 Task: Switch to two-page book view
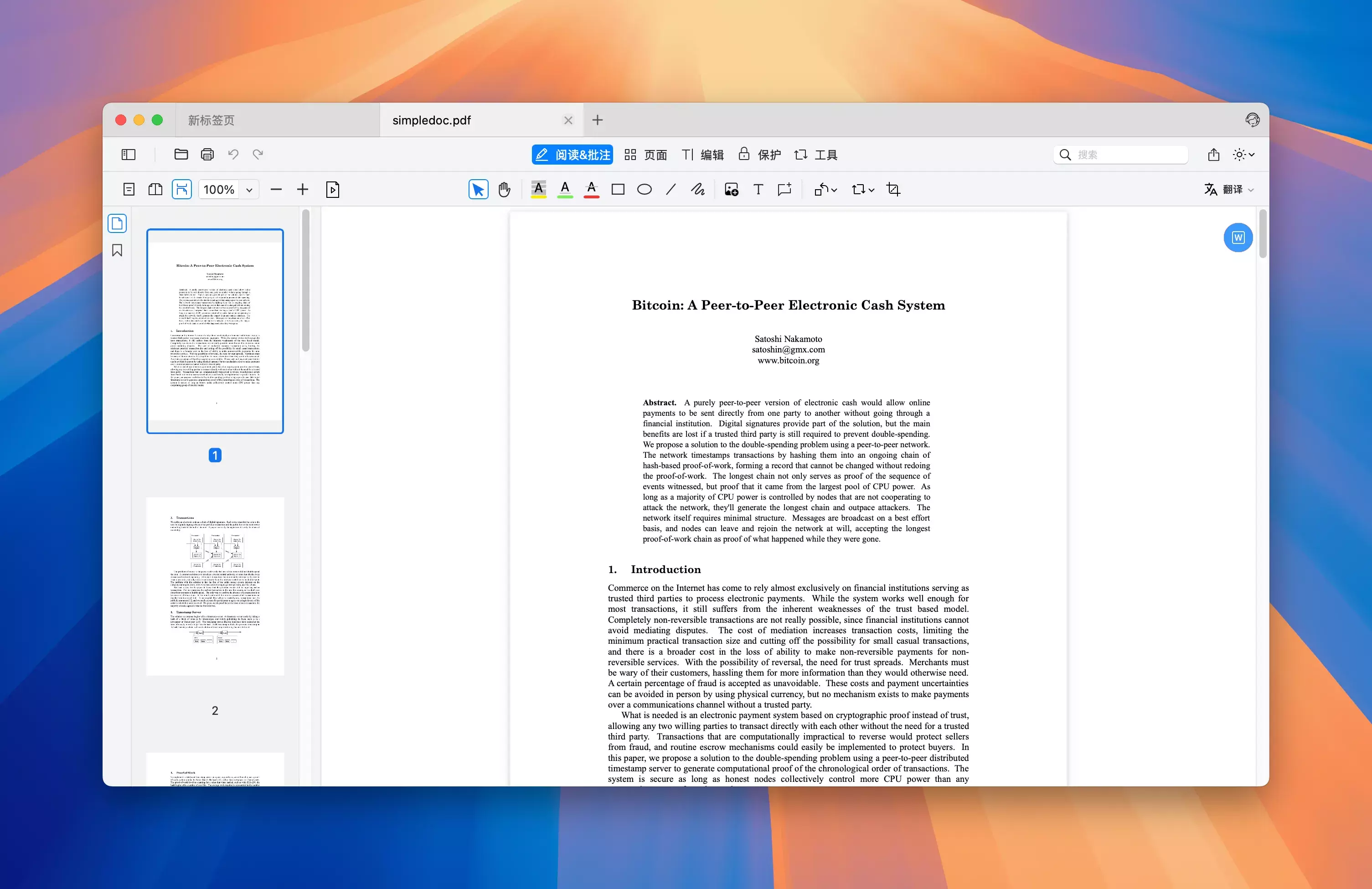pos(155,189)
